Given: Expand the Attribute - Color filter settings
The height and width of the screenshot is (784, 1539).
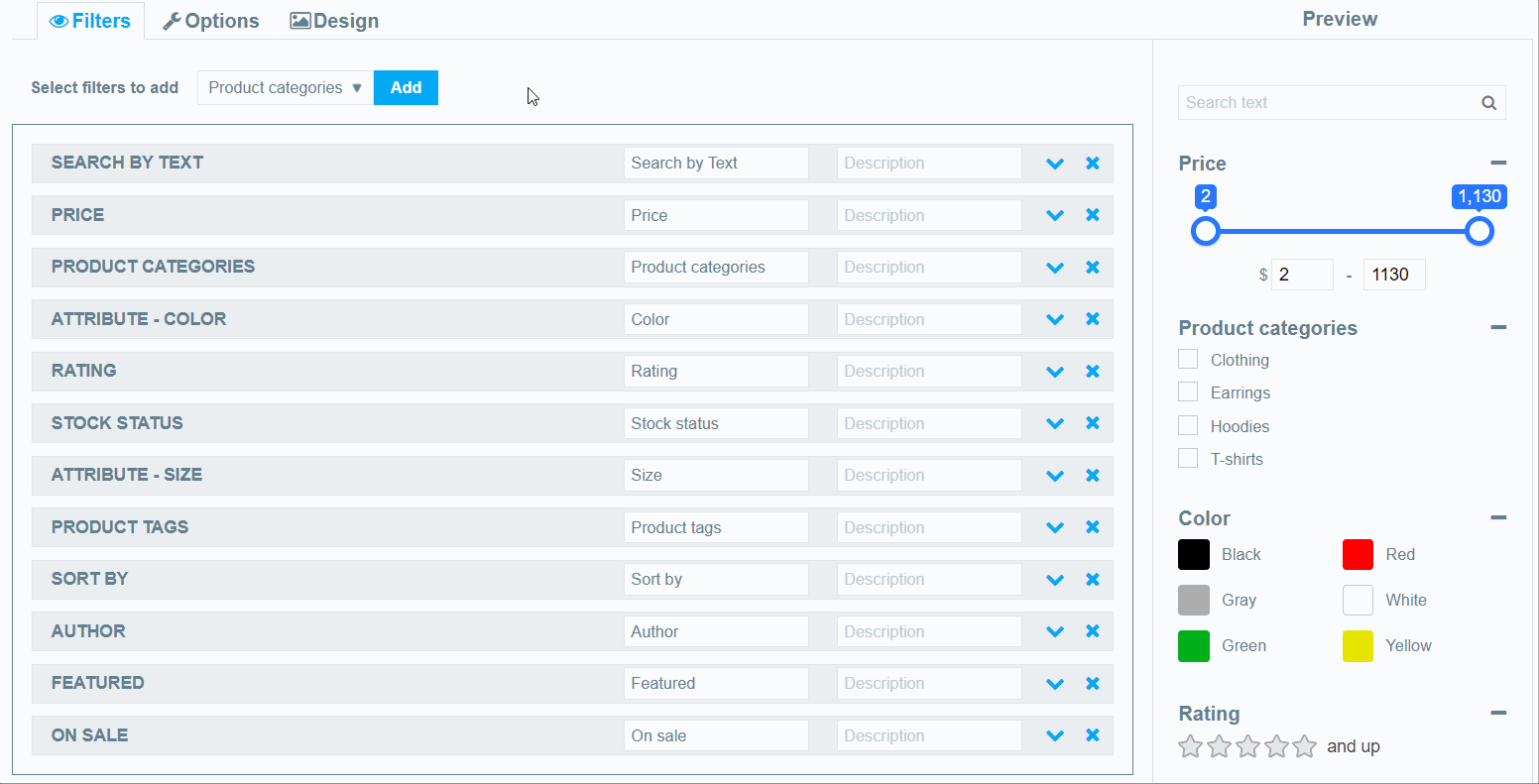Looking at the screenshot, I should click(x=1055, y=320).
